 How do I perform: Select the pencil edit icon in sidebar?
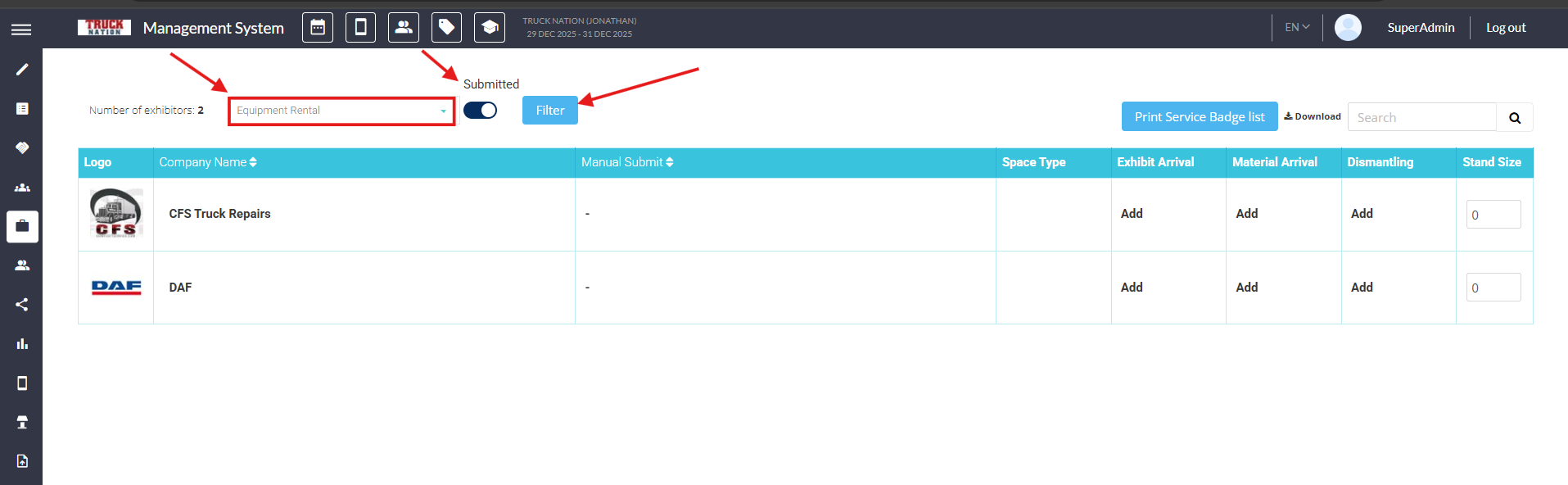click(x=22, y=70)
